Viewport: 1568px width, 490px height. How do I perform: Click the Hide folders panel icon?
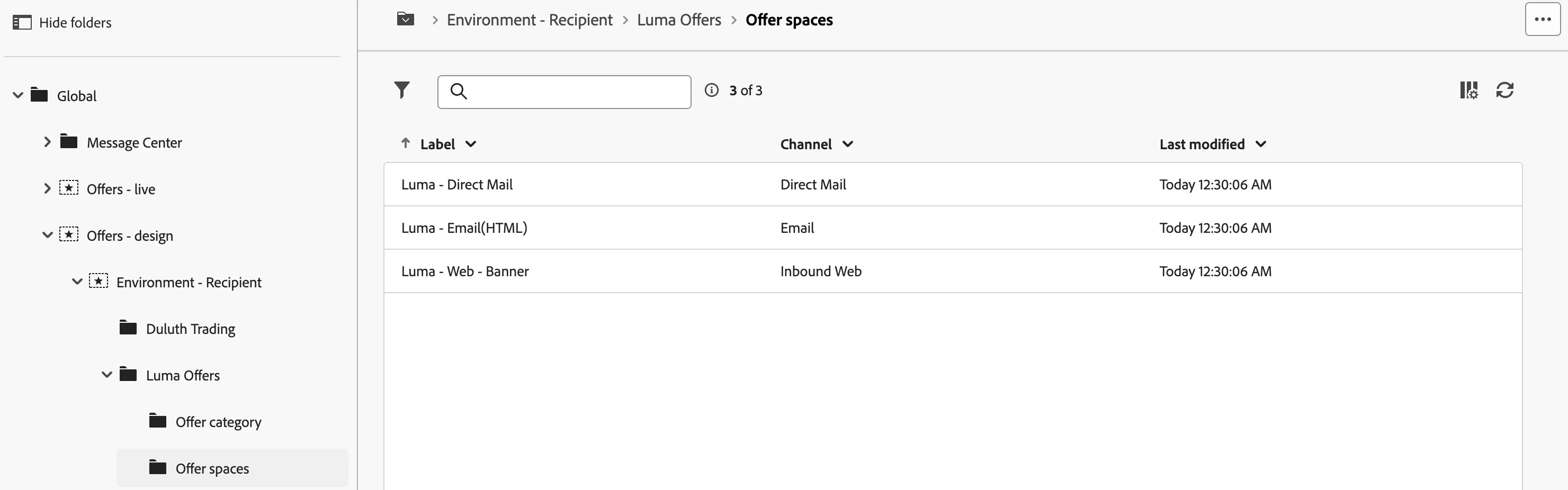(22, 23)
